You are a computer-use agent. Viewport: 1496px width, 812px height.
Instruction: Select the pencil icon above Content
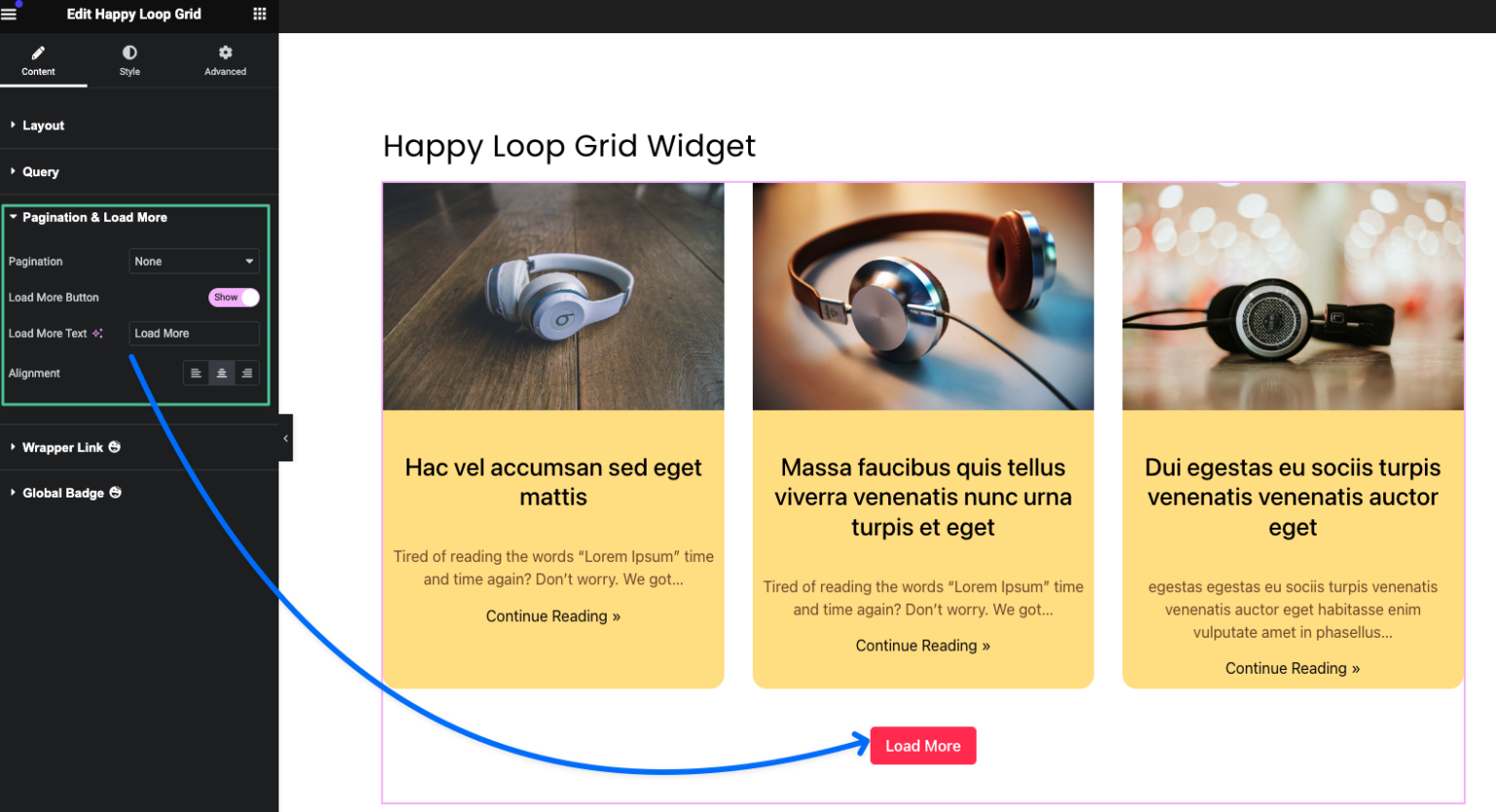tap(38, 53)
